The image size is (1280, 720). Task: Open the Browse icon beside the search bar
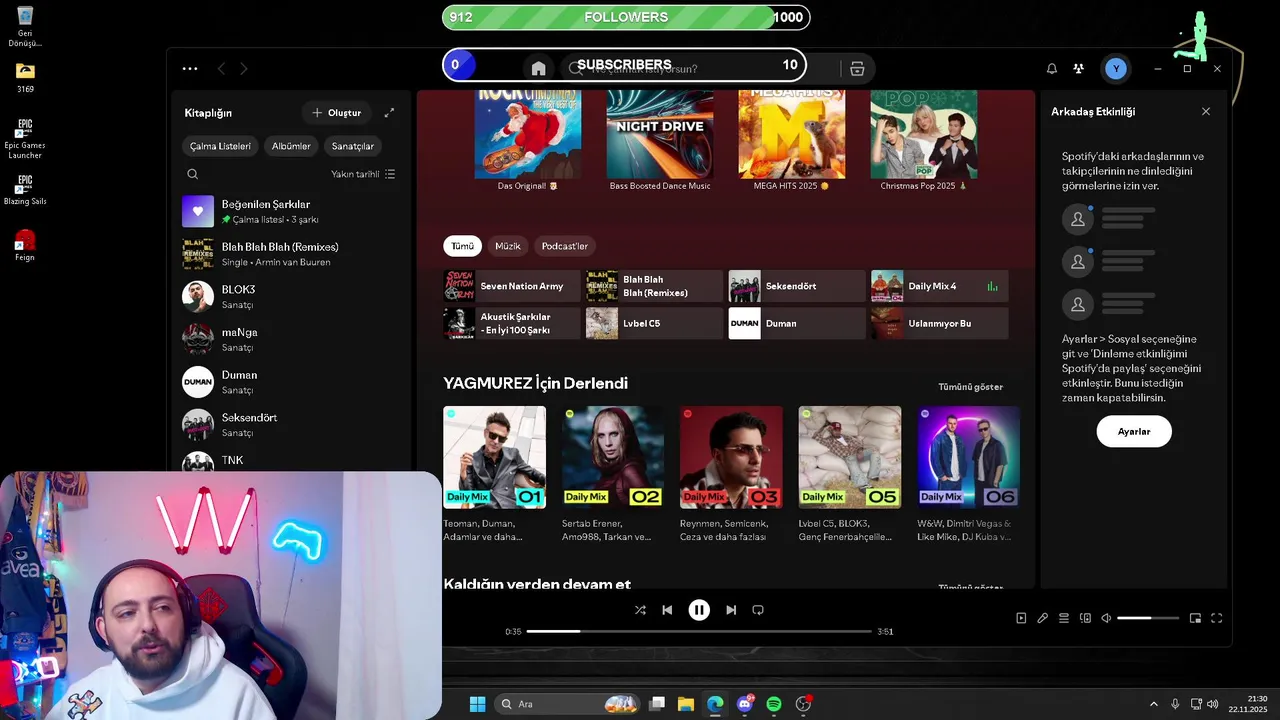tap(857, 69)
